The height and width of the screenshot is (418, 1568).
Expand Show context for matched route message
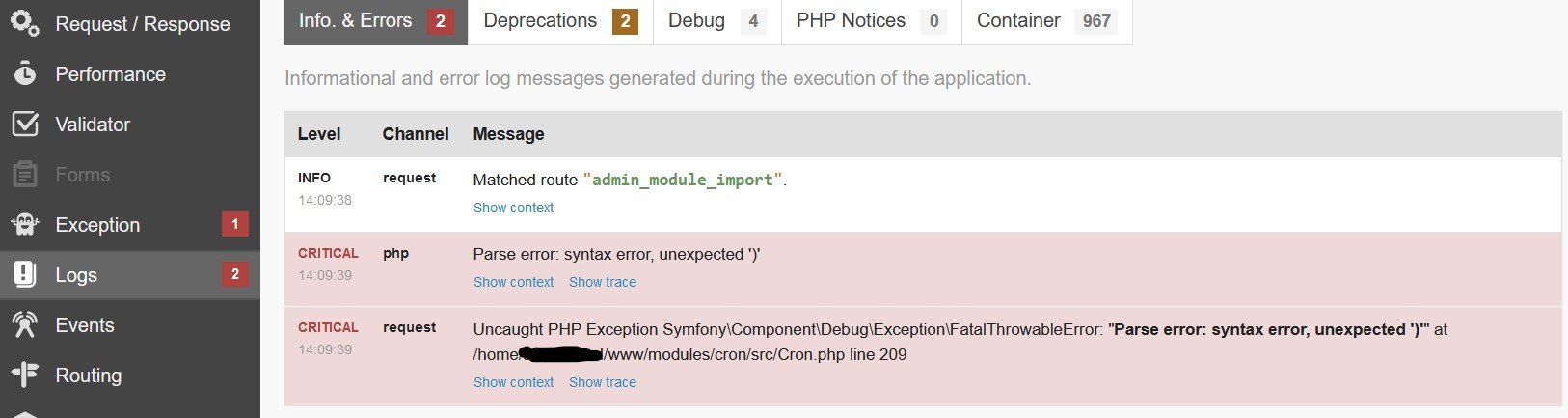coord(513,208)
